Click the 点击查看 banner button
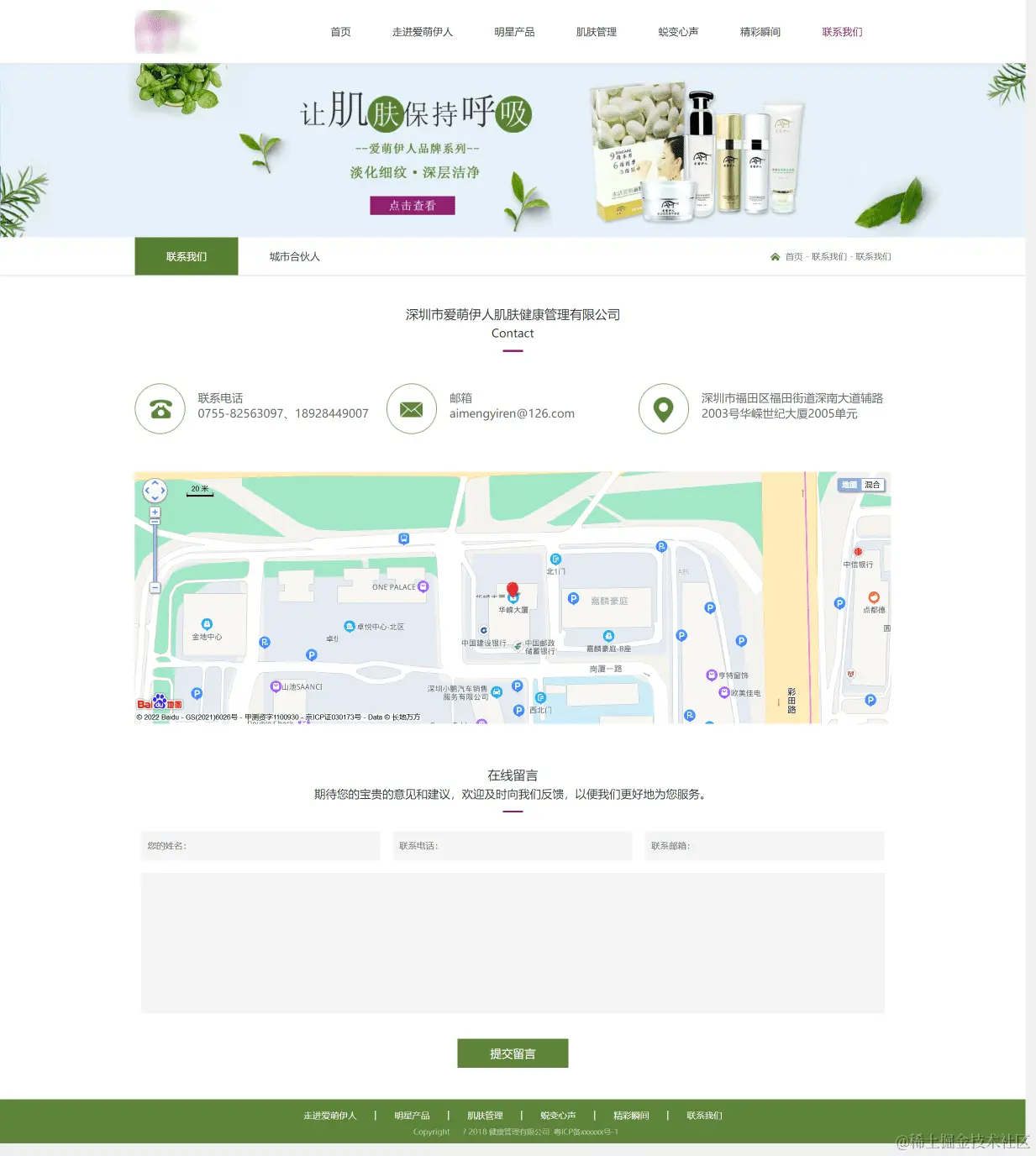This screenshot has width=1036, height=1156. [413, 206]
